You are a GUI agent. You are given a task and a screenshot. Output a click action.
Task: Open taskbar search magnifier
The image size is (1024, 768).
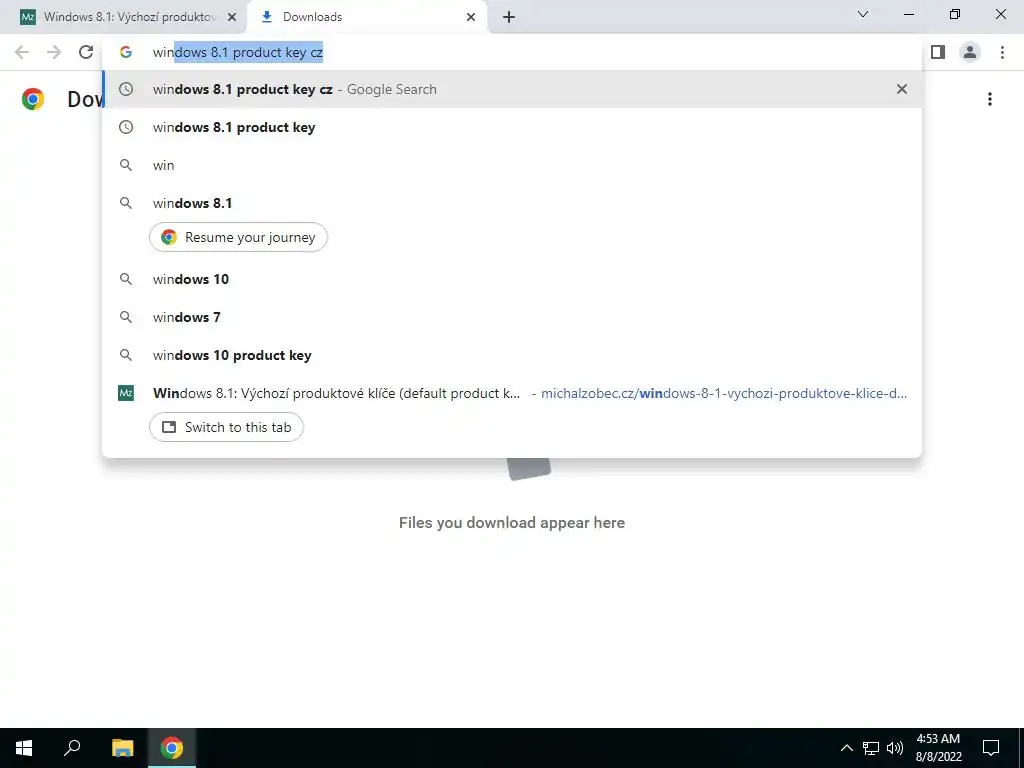coord(72,748)
